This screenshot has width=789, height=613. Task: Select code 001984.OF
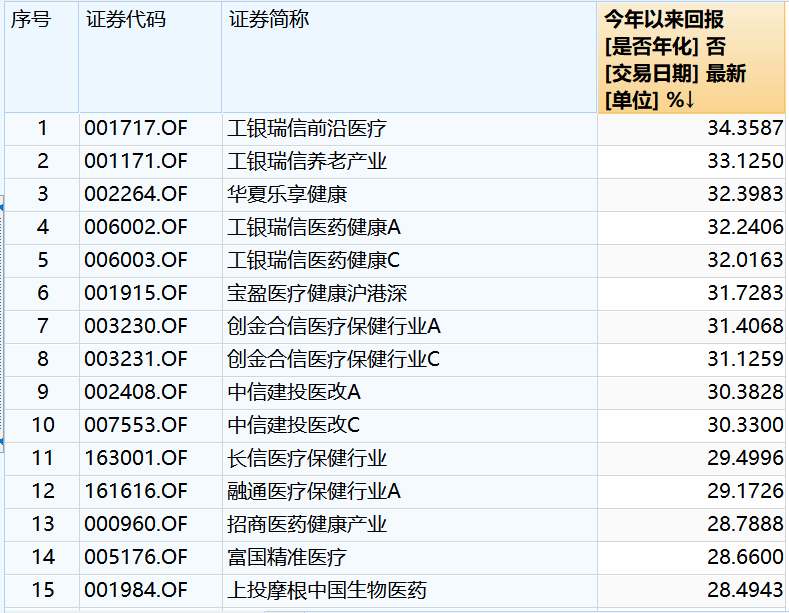tap(135, 590)
